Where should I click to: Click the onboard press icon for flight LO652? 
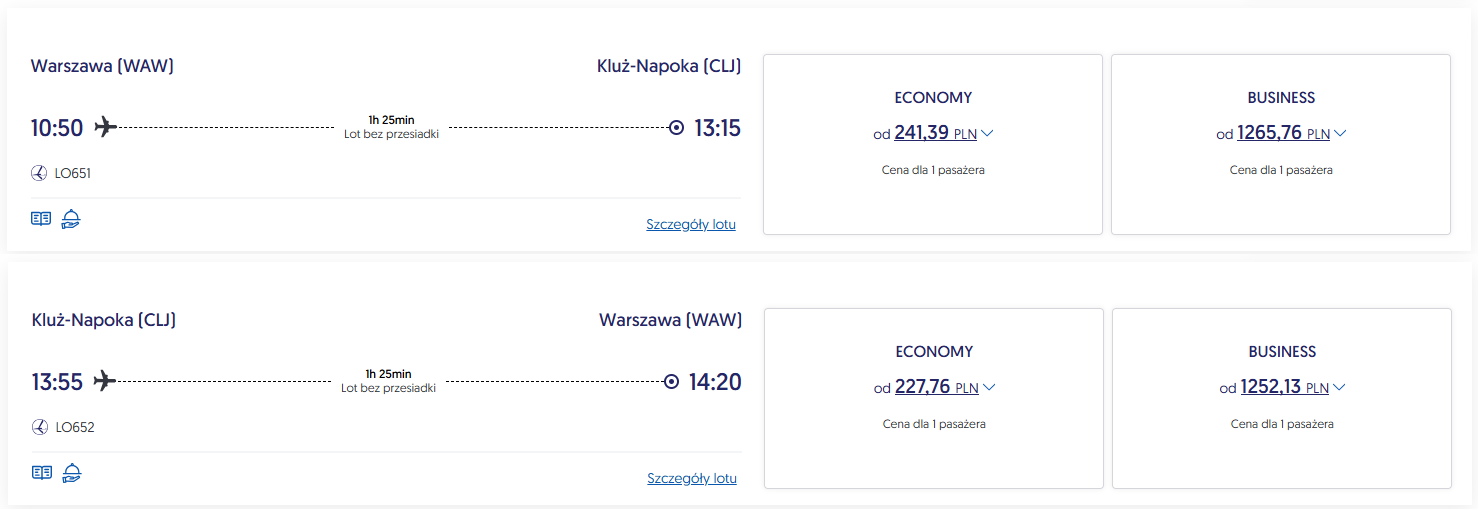tap(42, 473)
